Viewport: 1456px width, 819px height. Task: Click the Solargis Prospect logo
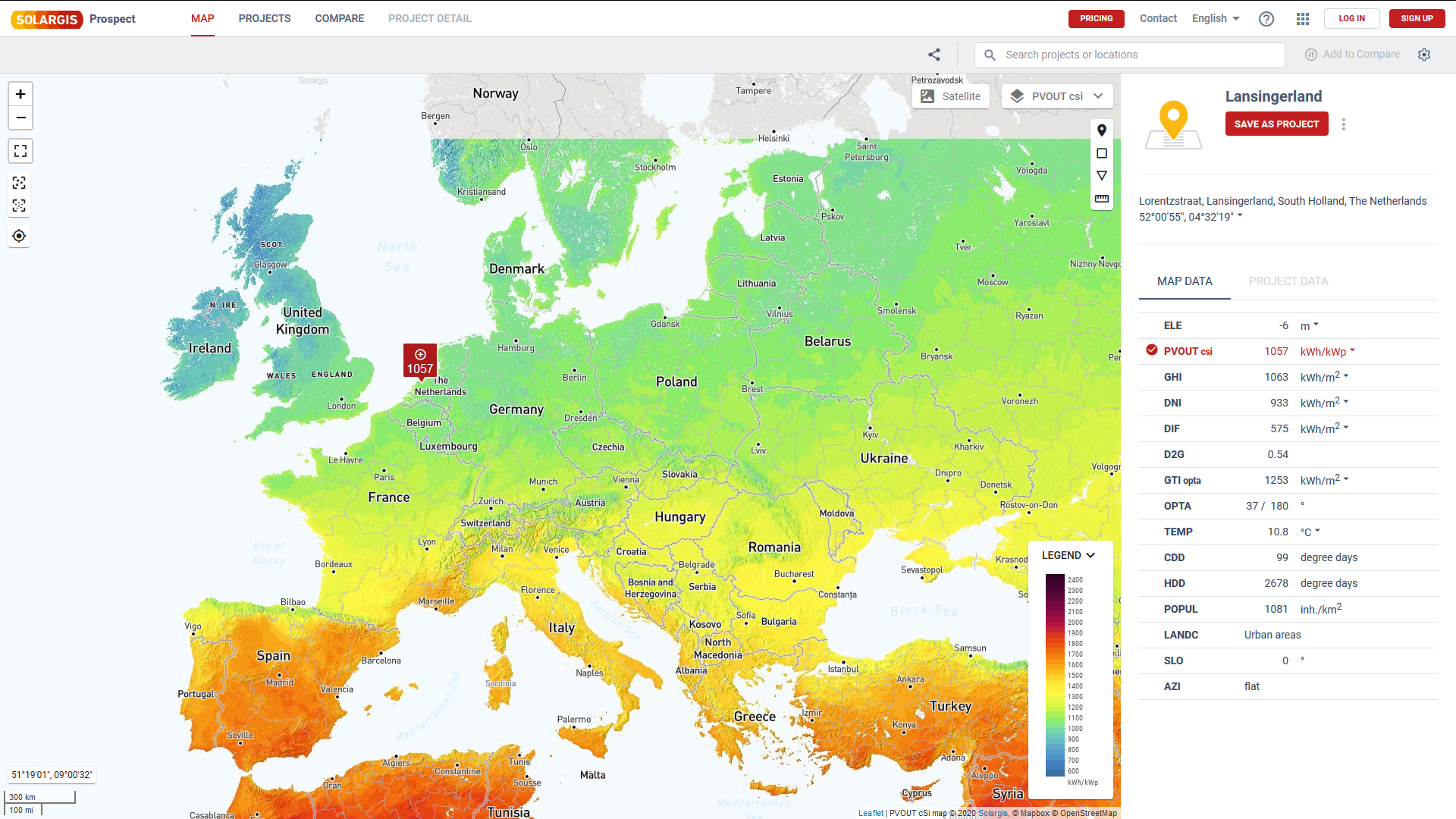pyautogui.click(x=74, y=19)
